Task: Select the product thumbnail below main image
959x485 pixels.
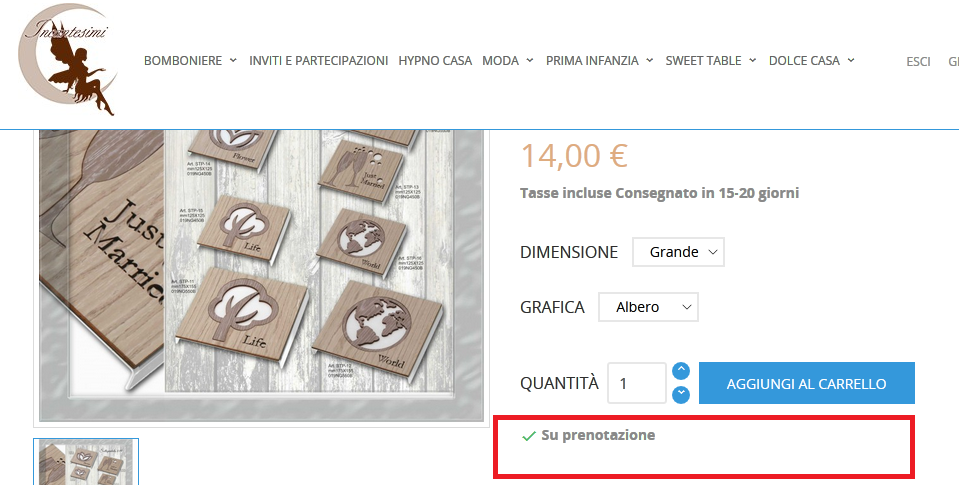Action: click(86, 462)
